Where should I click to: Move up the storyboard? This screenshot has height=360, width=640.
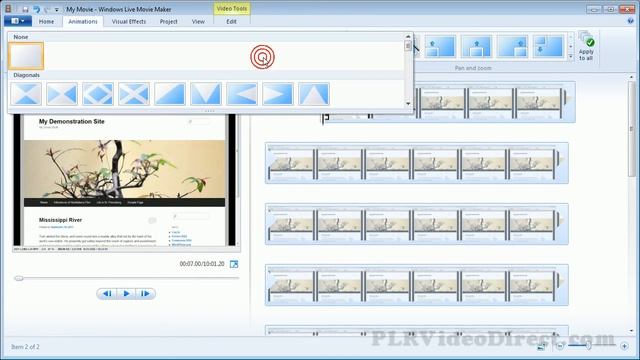[631, 77]
